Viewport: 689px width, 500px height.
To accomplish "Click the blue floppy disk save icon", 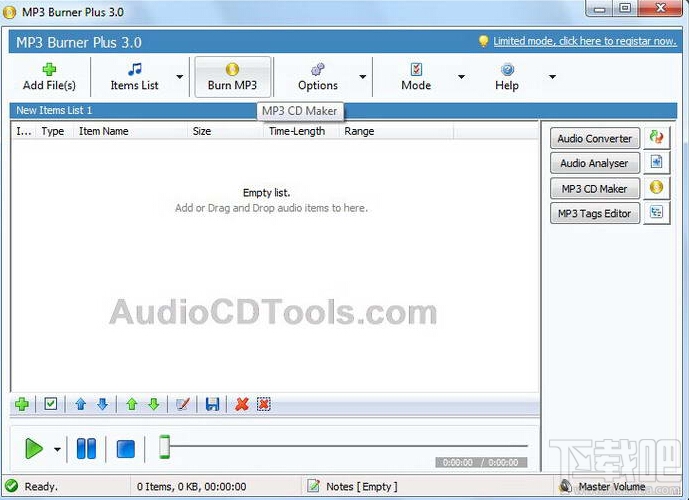I will pos(212,404).
